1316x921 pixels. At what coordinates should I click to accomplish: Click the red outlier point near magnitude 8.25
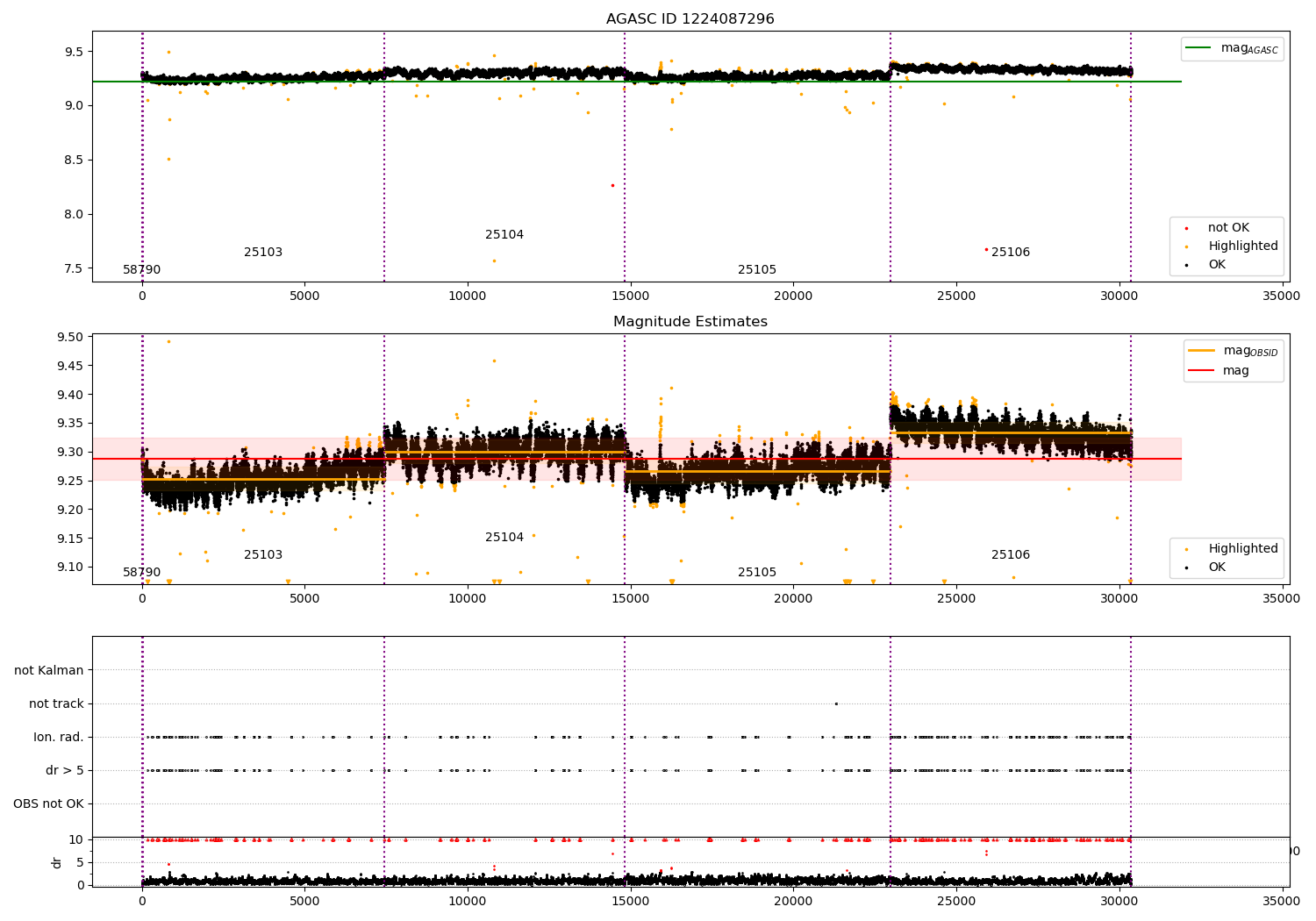coord(612,185)
